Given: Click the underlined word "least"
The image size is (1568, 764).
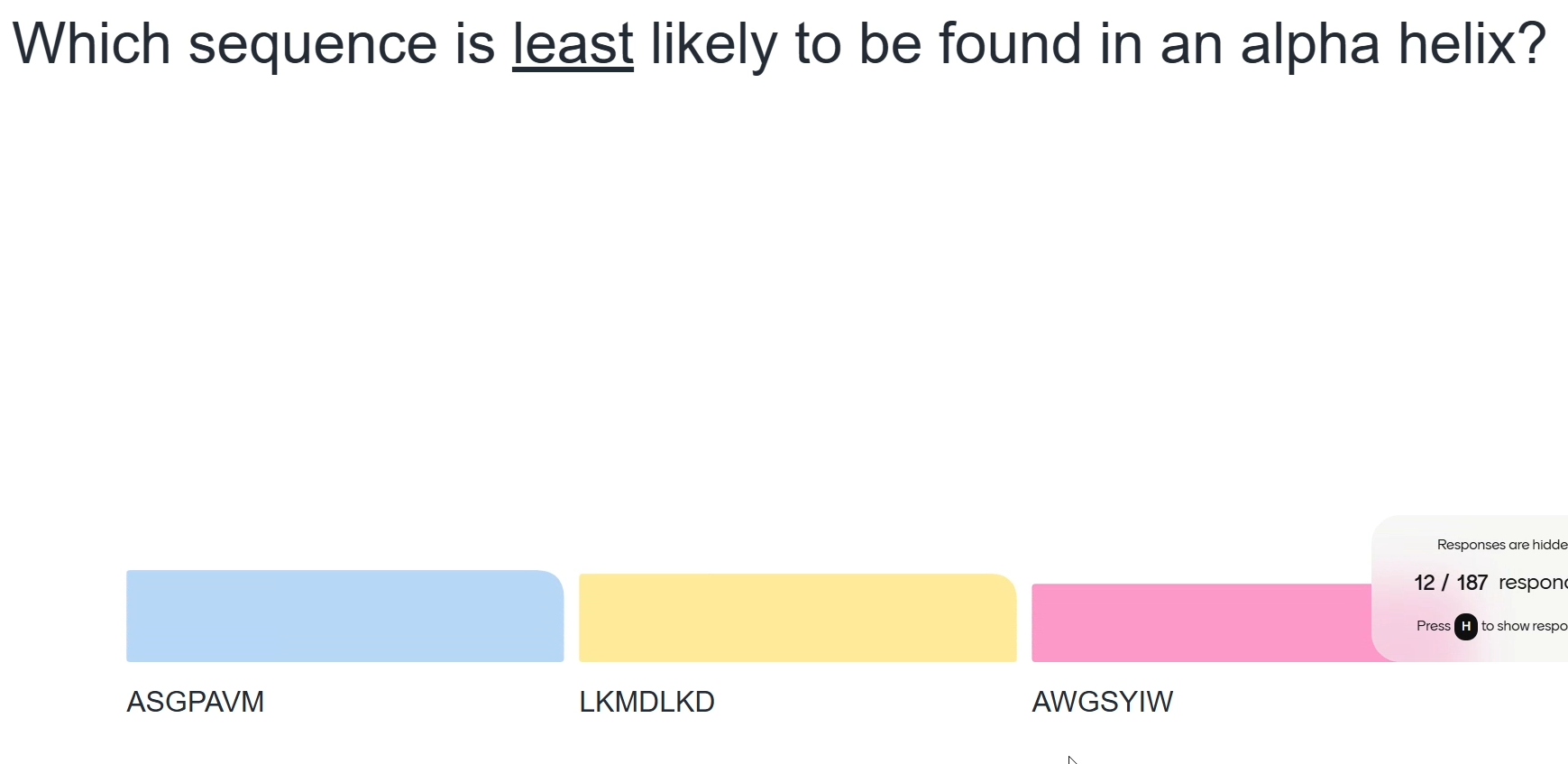Looking at the screenshot, I should [x=573, y=44].
